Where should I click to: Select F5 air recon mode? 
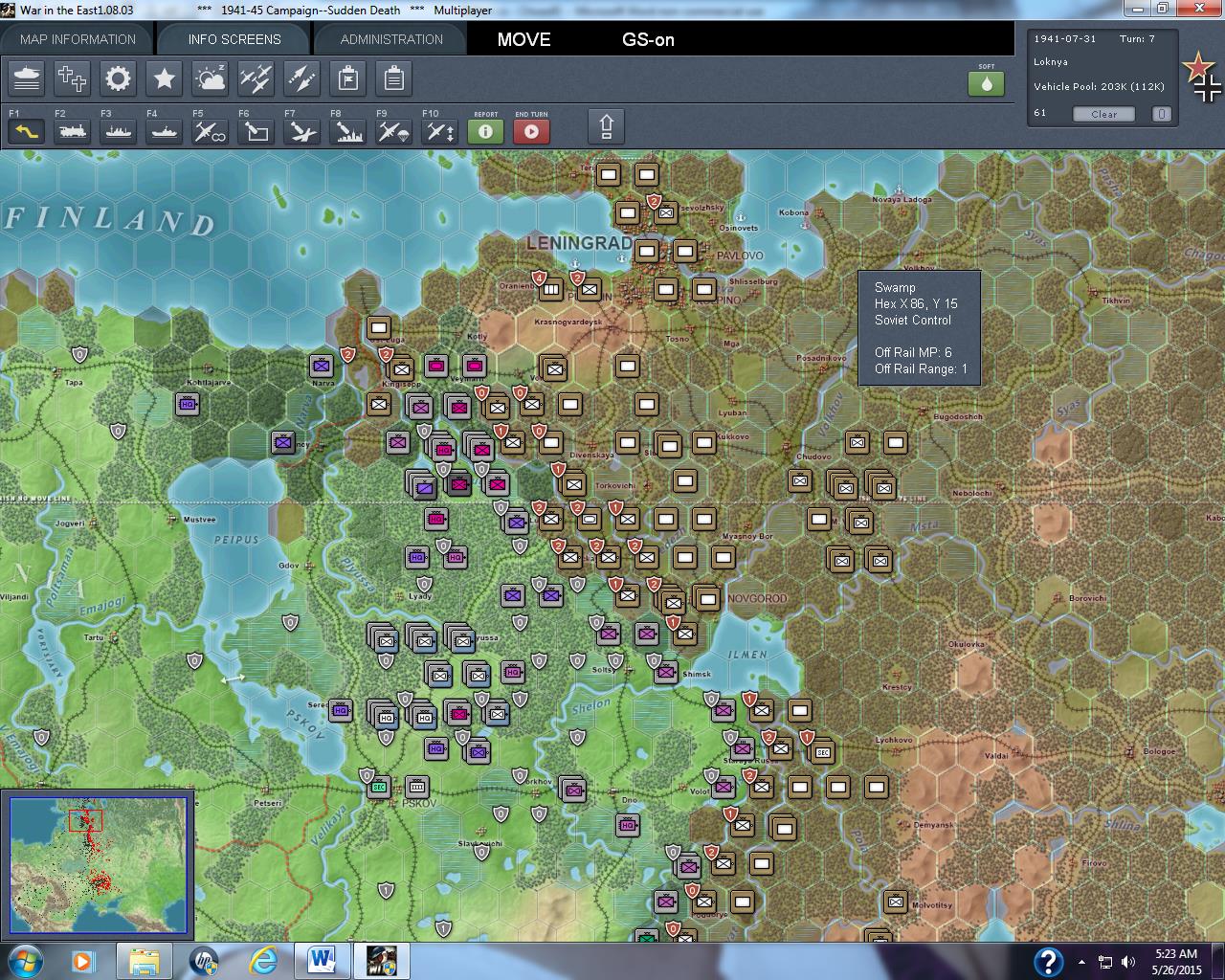210,131
